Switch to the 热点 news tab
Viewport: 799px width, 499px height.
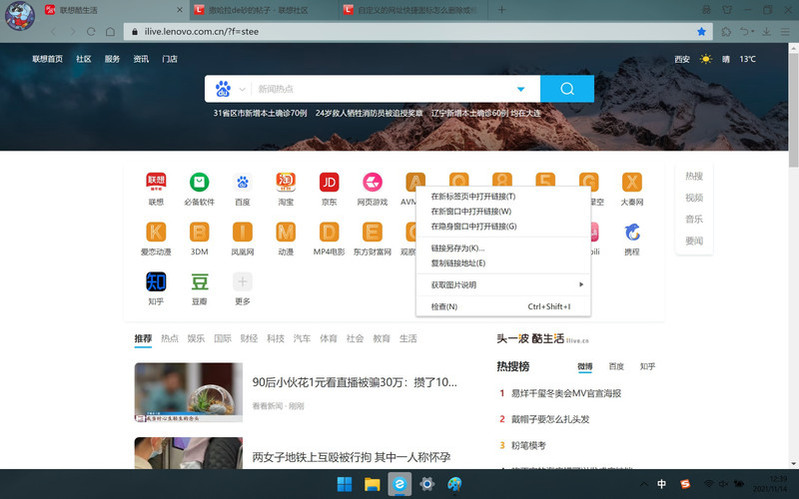[x=169, y=339]
